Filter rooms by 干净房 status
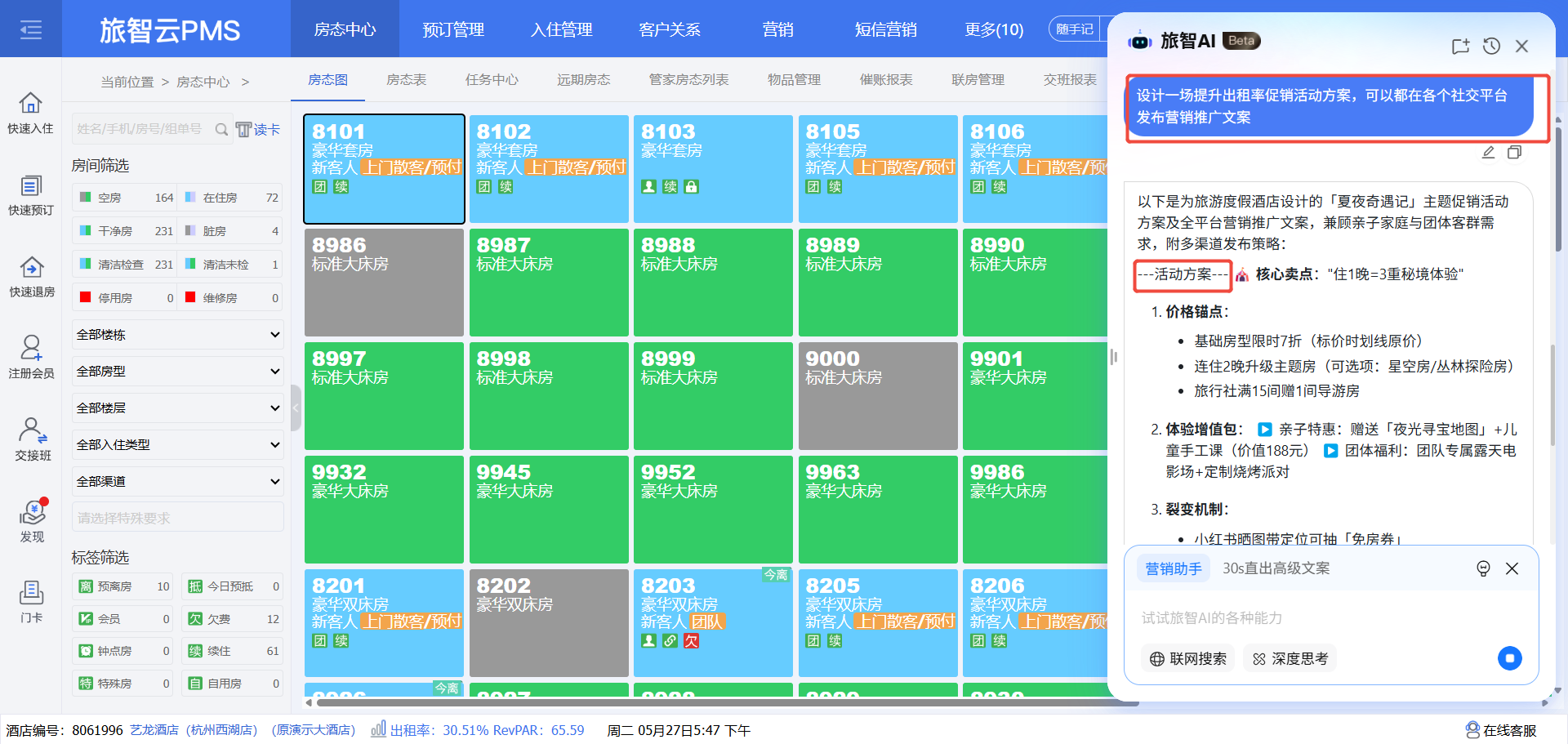The width and height of the screenshot is (1568, 744). coord(125,231)
